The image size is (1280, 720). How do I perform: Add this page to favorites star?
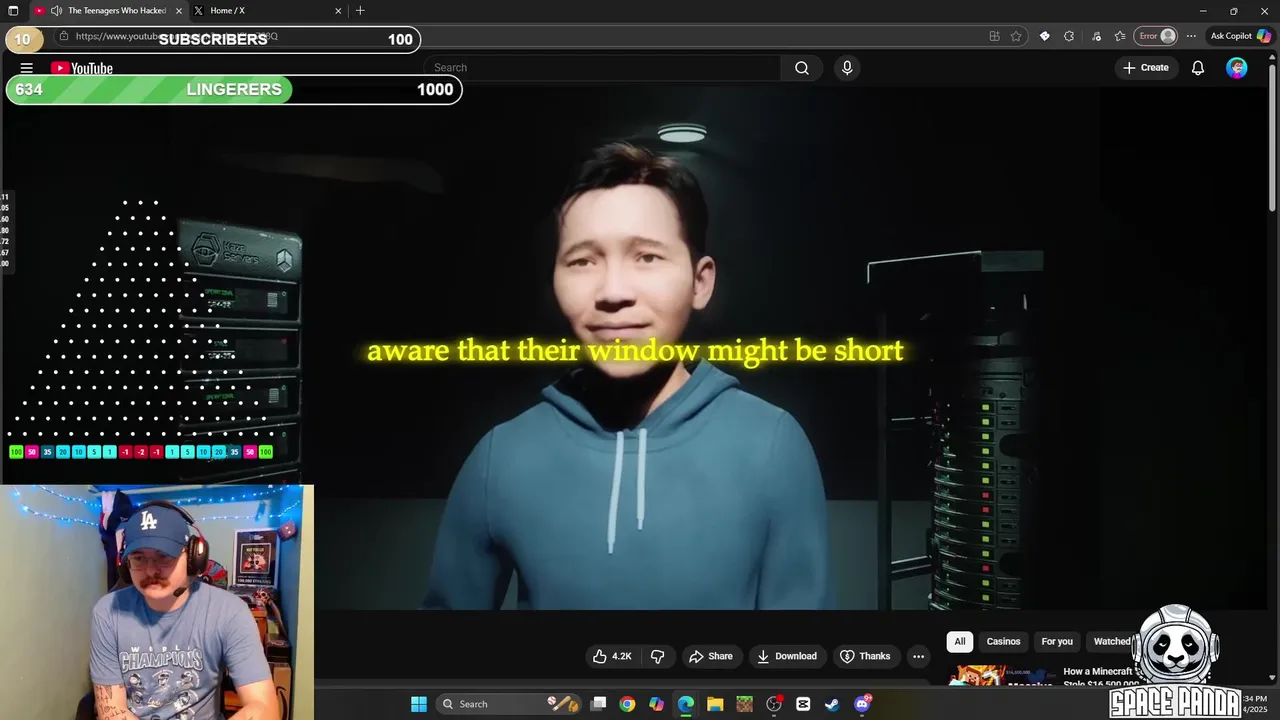pyautogui.click(x=1016, y=36)
